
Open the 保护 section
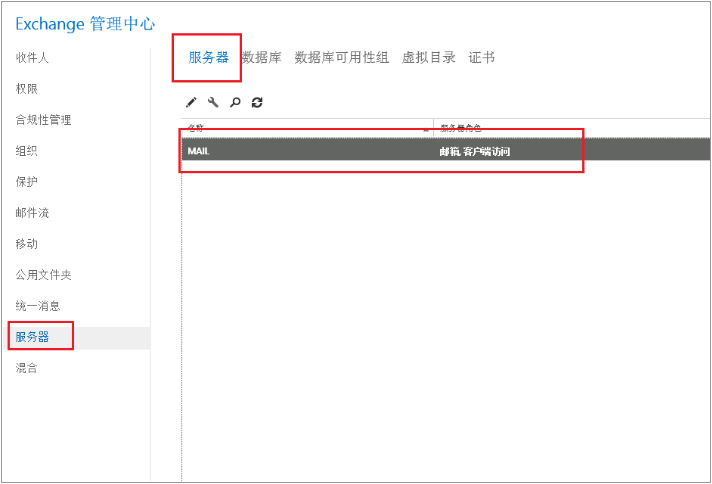27,182
